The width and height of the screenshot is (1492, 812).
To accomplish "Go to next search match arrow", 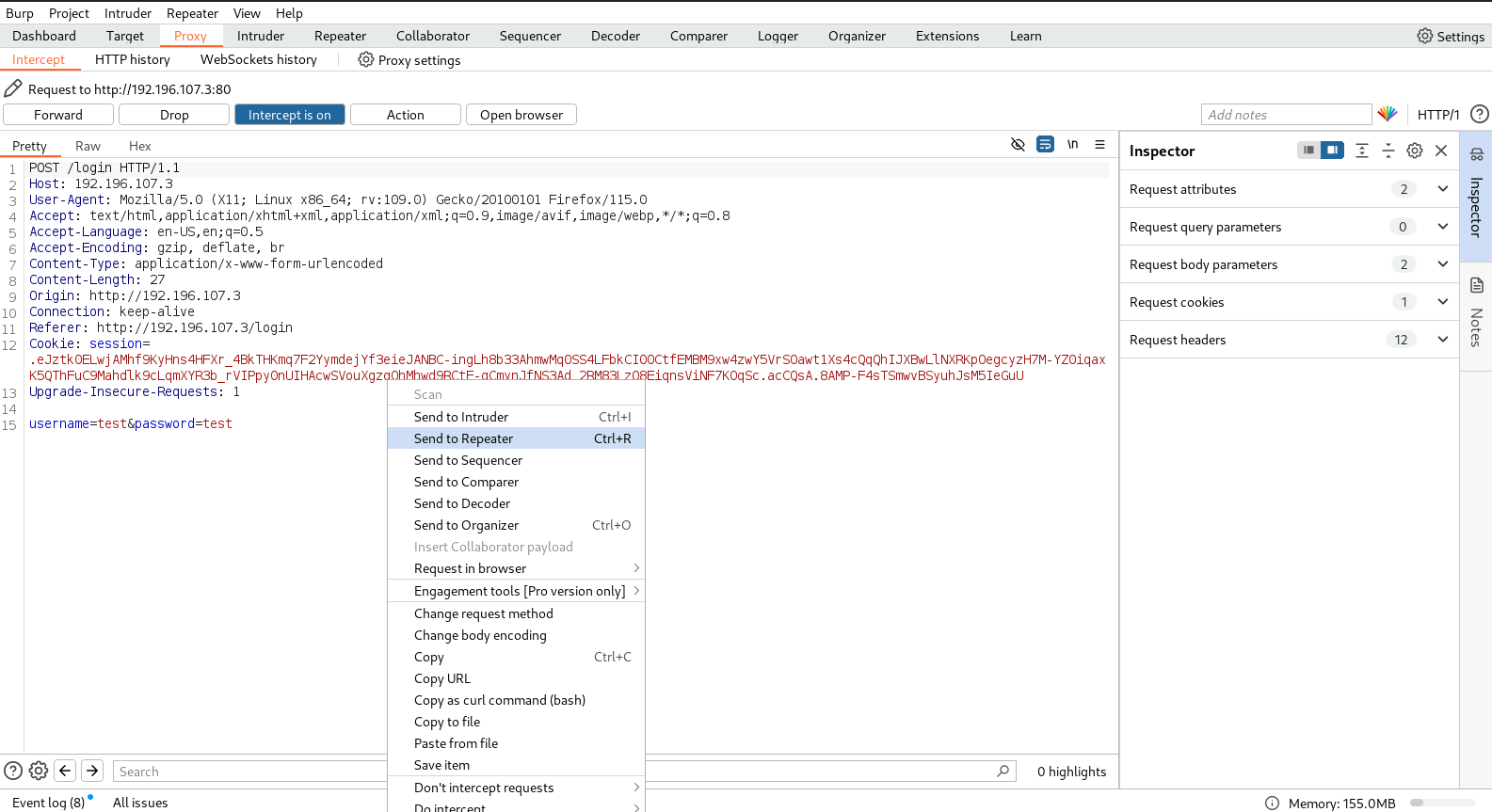I will coord(92,771).
